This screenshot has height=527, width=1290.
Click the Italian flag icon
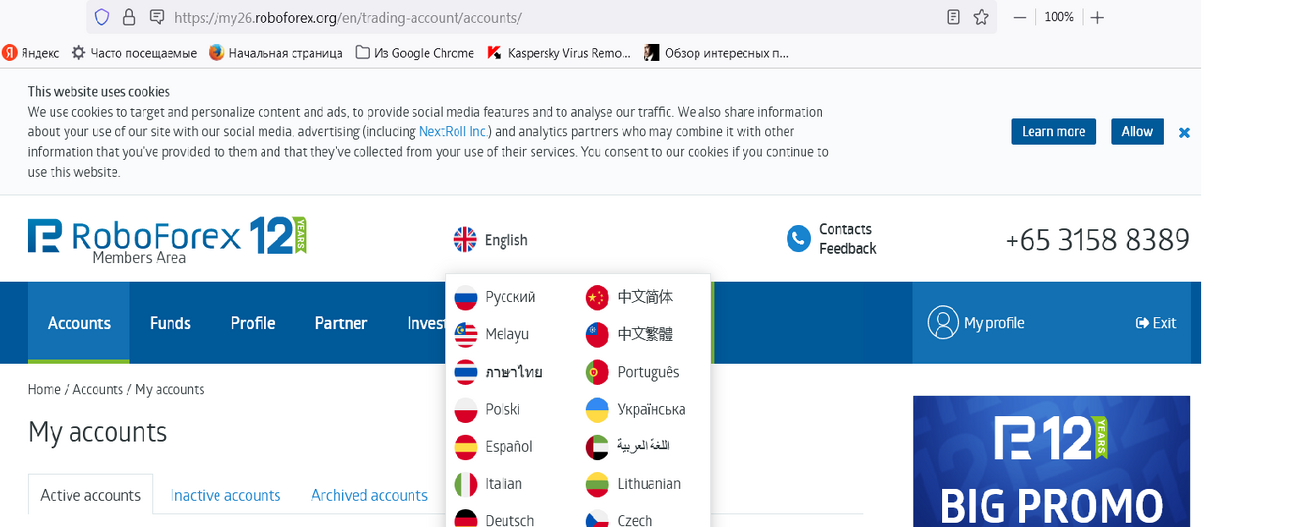466,484
